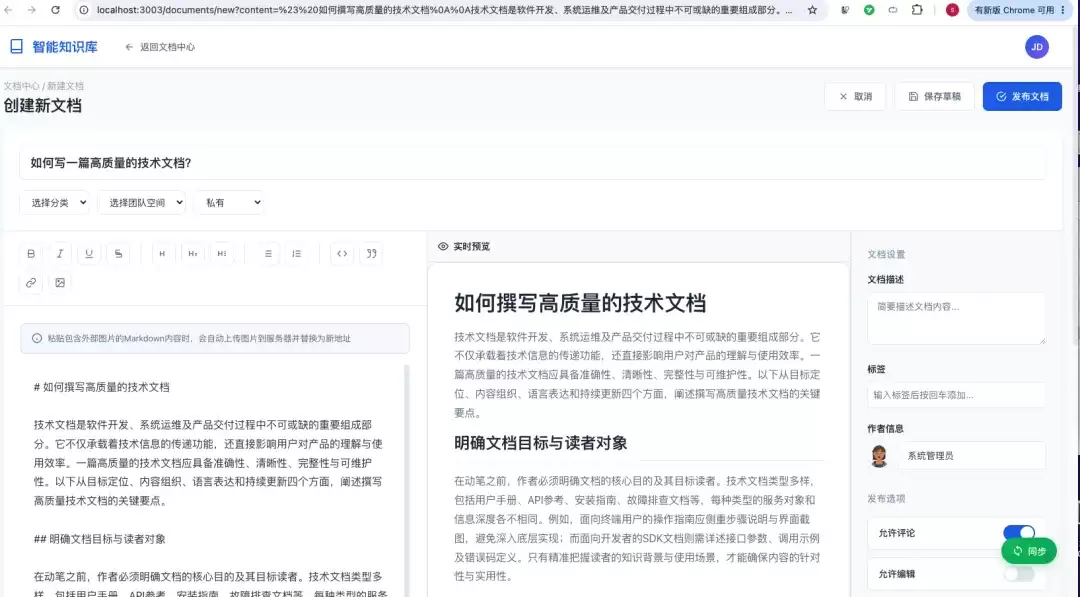Image resolution: width=1080 pixels, height=597 pixels.
Task: Open the Chrome profile S avatar
Action: tap(952, 10)
